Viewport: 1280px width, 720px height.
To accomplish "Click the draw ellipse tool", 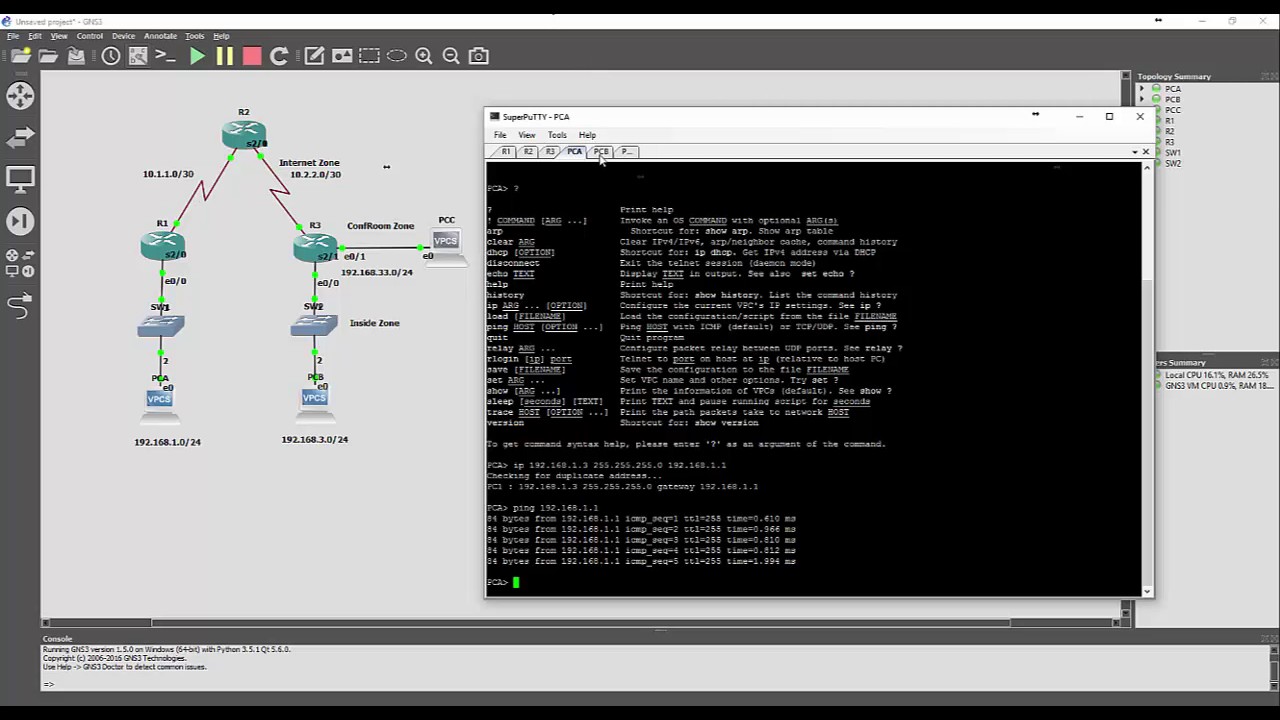I will click(x=397, y=57).
